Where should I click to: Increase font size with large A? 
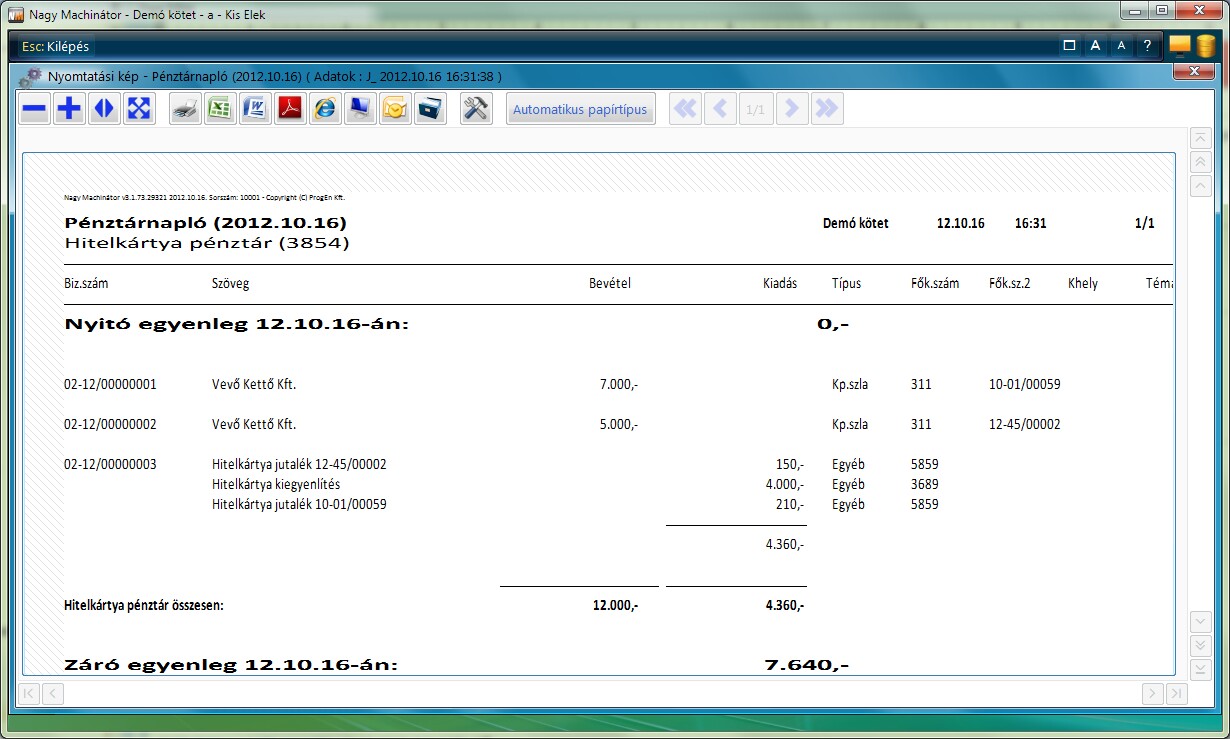click(x=1095, y=46)
